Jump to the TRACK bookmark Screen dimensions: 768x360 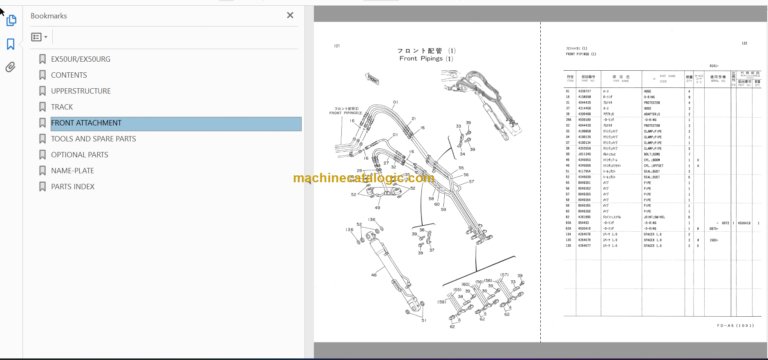(62, 107)
